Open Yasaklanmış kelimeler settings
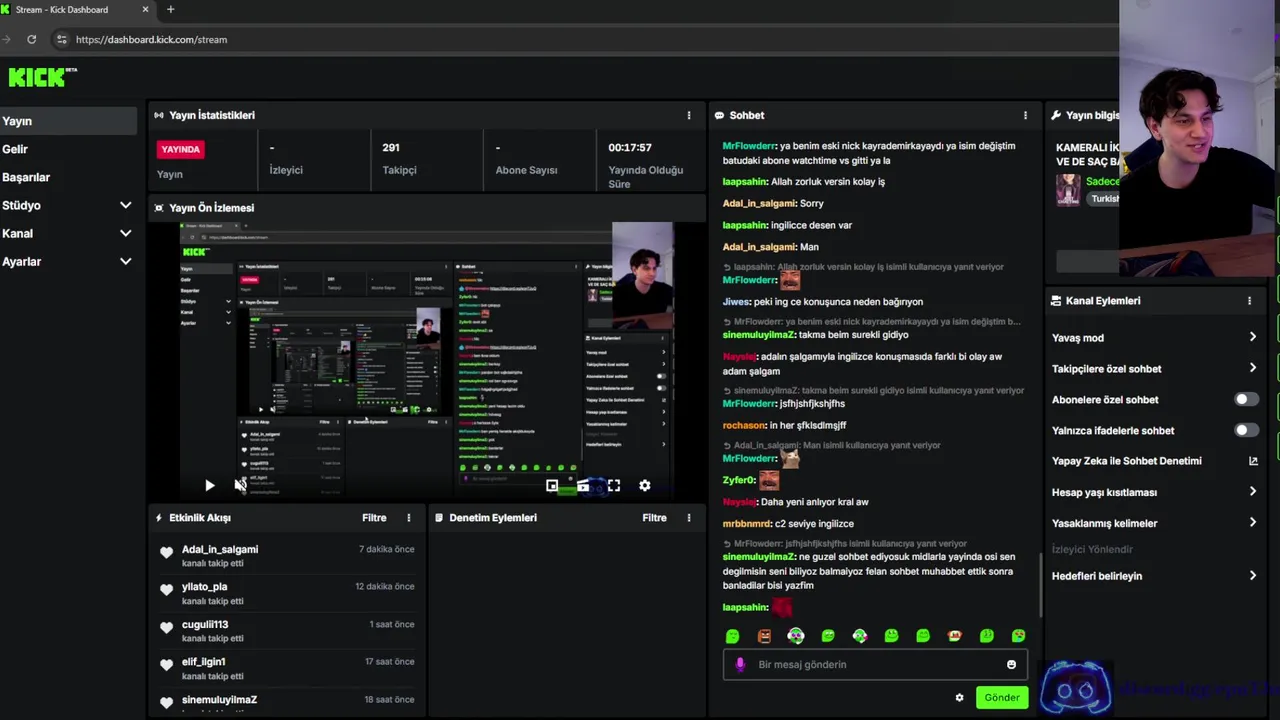Screen dimensions: 1280x720 (x=1154, y=523)
